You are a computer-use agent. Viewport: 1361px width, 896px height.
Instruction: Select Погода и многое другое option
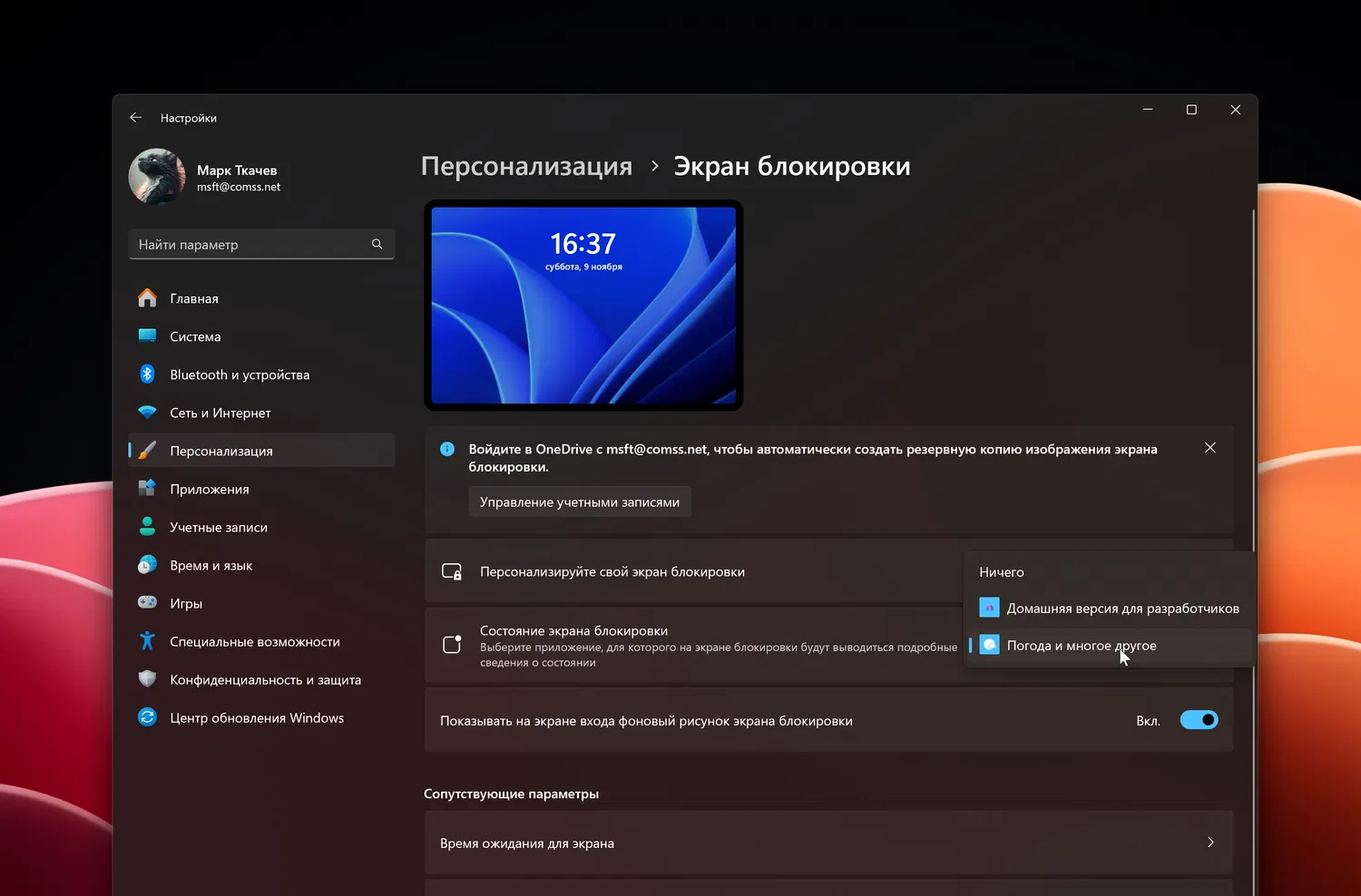(1109, 646)
